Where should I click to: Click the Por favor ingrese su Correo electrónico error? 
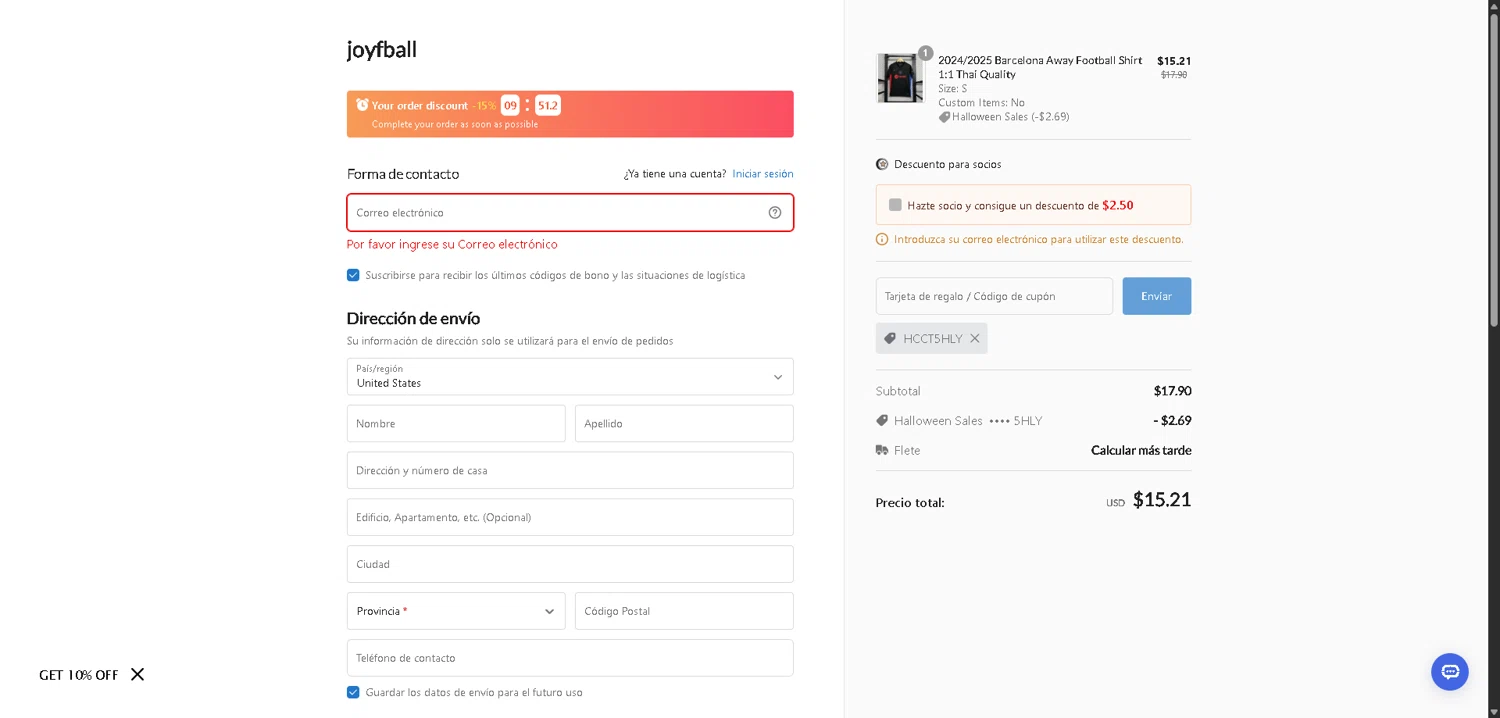click(452, 244)
